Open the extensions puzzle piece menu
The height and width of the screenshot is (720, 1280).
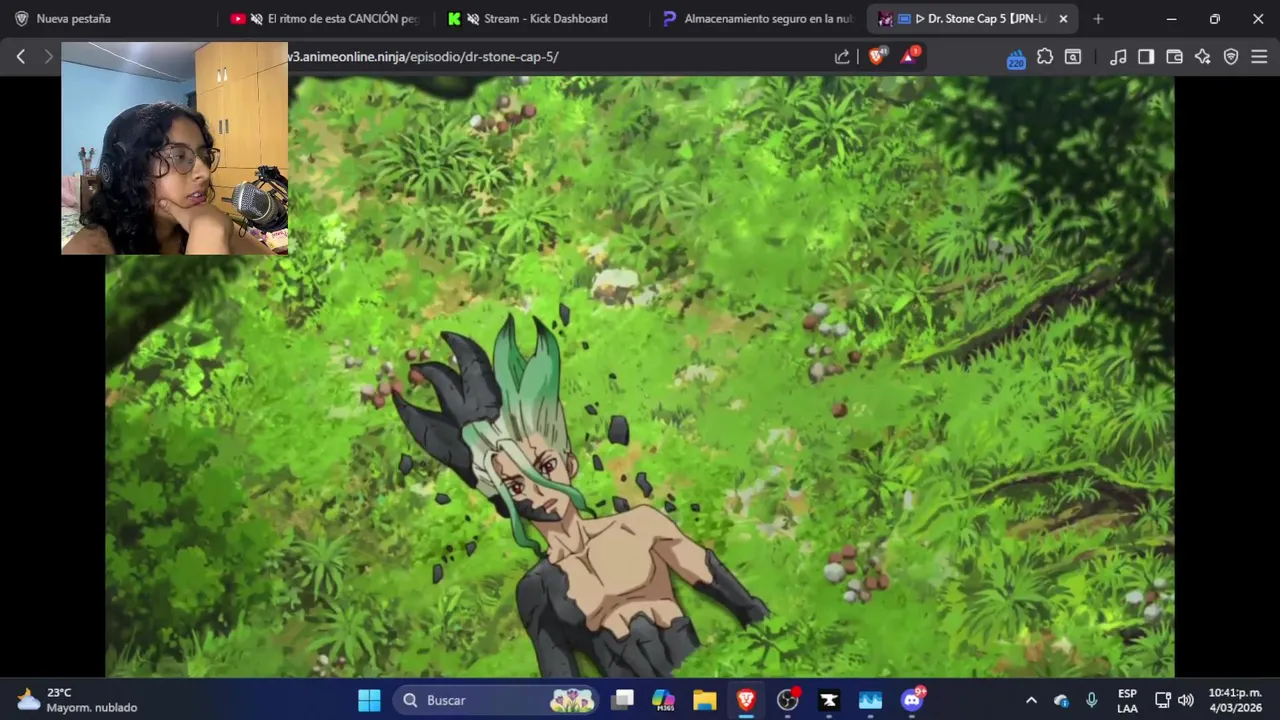coord(1045,57)
